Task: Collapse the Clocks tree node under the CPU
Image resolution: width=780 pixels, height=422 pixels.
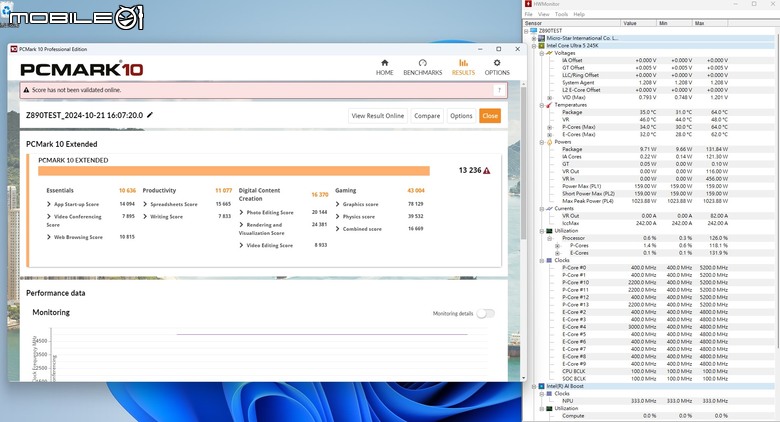Action: (542, 261)
